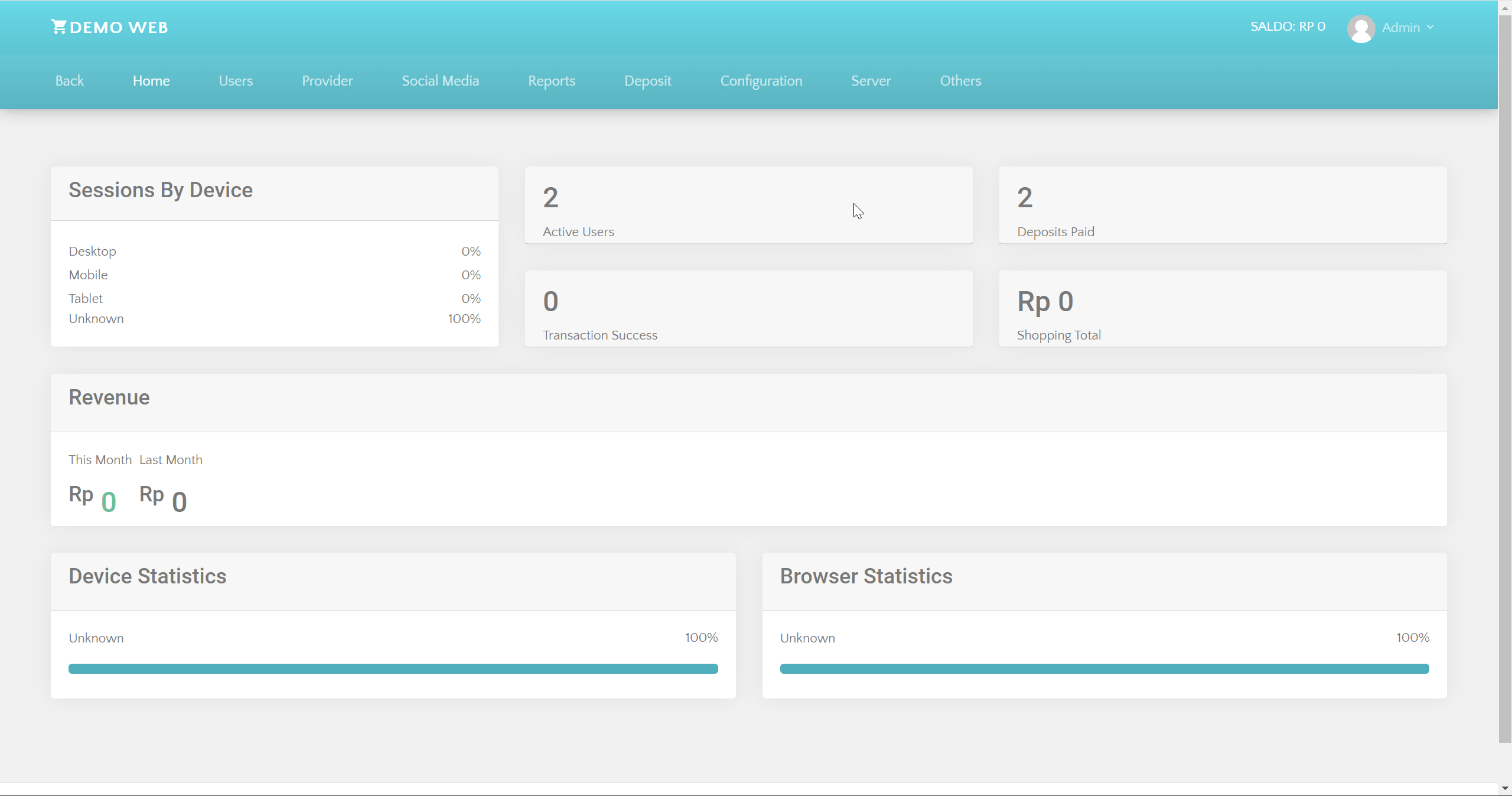
Task: Expand the Users menu
Action: click(235, 81)
